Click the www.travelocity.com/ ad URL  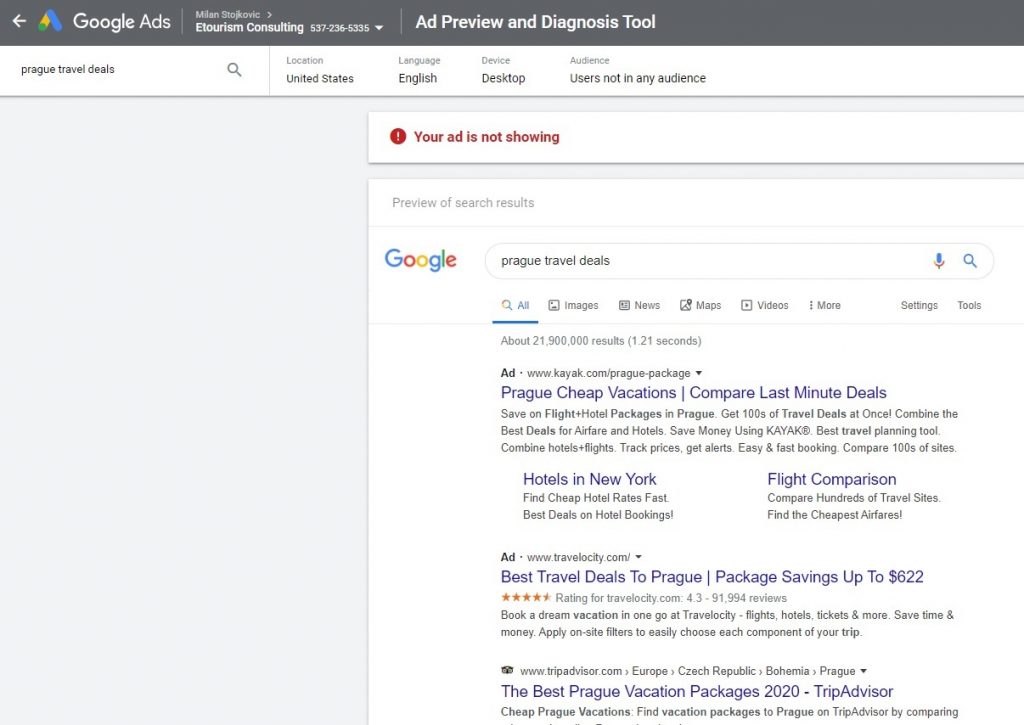[579, 557]
